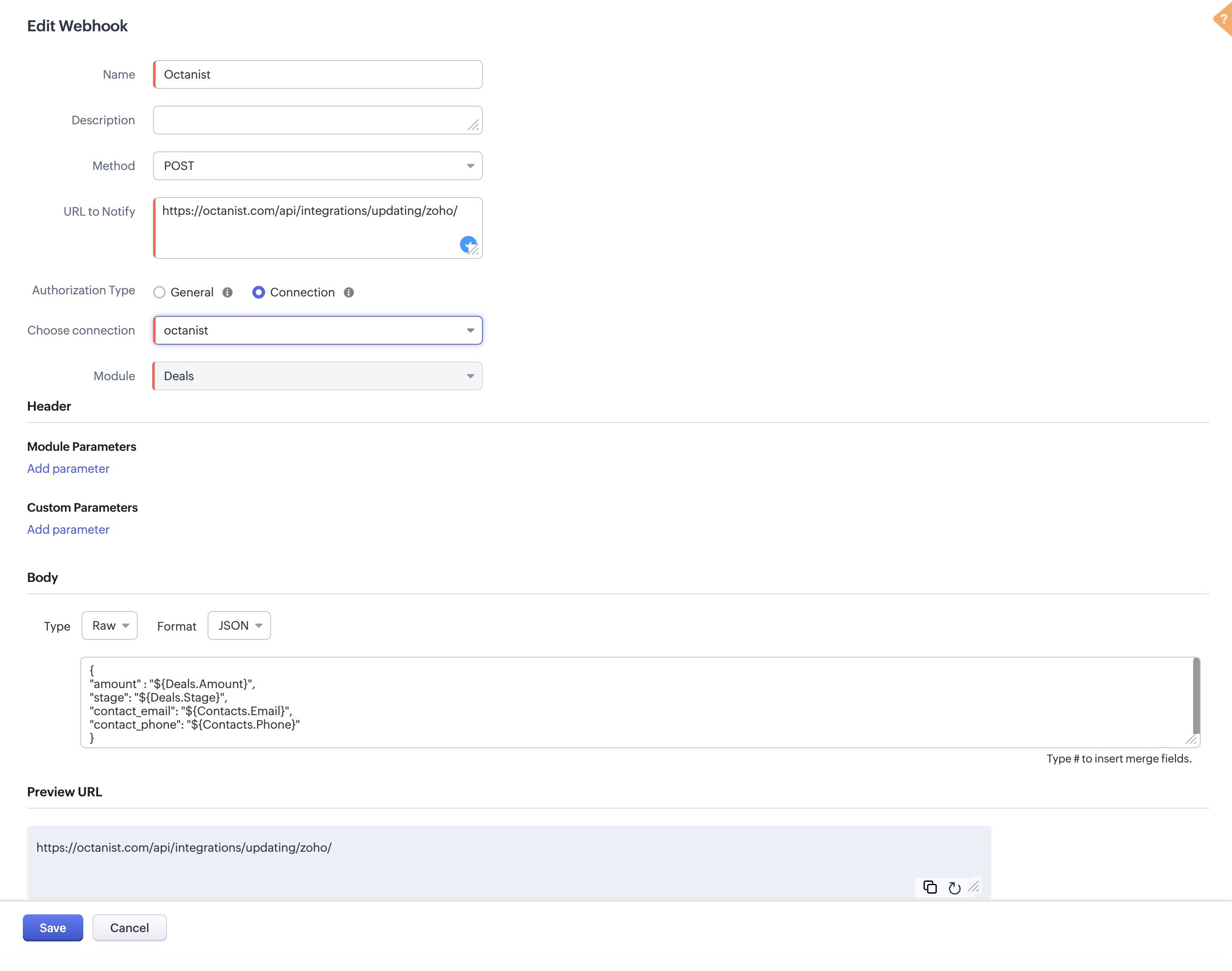1232x971 pixels.
Task: Add a parameter under Module Parameters
Action: point(68,469)
